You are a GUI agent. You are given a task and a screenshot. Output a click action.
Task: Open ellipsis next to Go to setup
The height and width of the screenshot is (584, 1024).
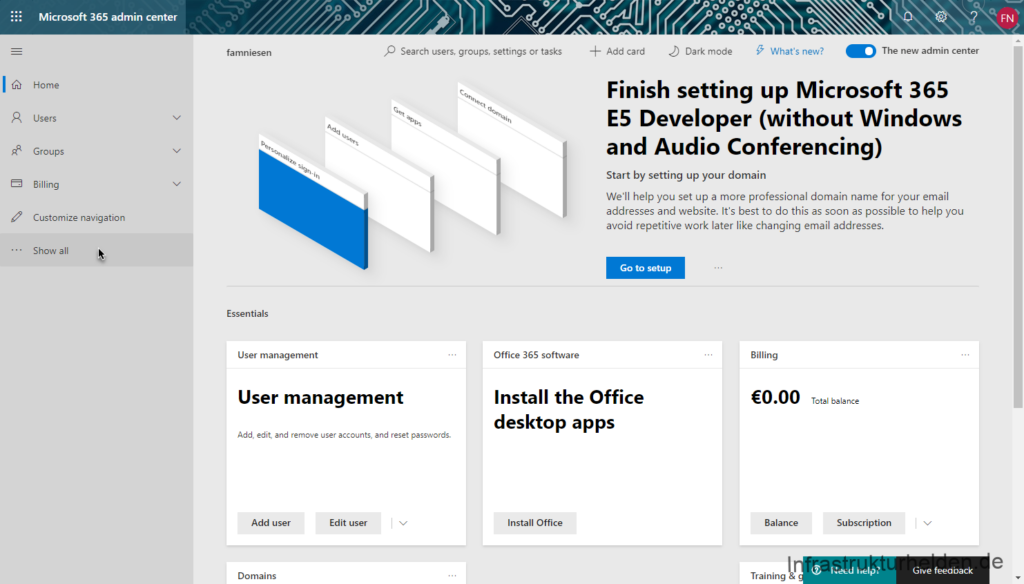point(718,268)
